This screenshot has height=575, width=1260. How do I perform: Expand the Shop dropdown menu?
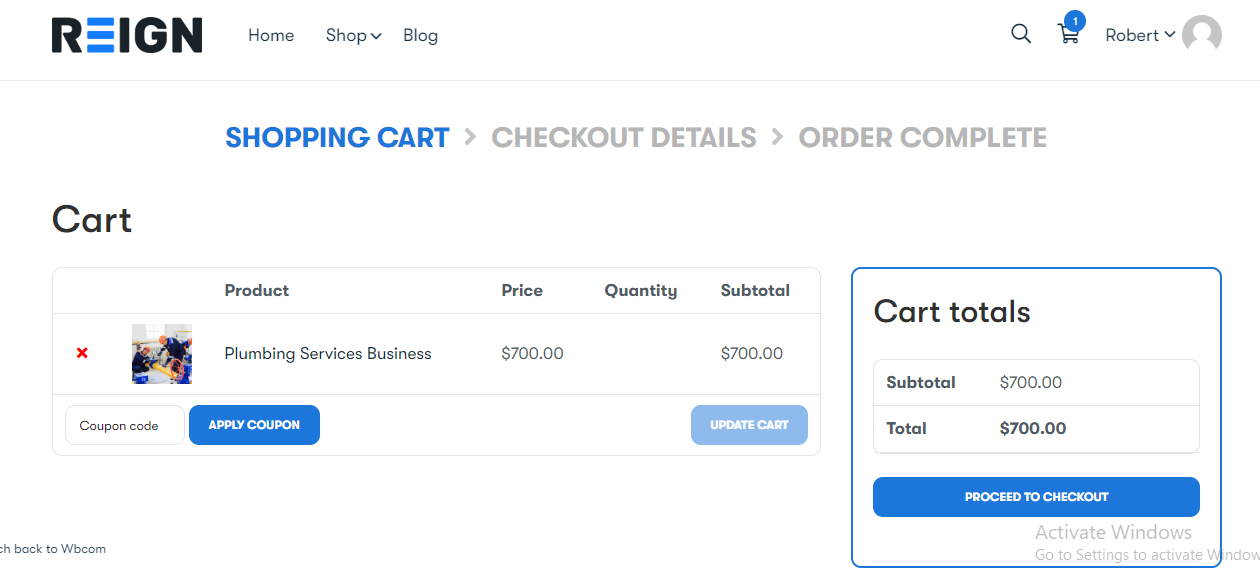tap(353, 35)
